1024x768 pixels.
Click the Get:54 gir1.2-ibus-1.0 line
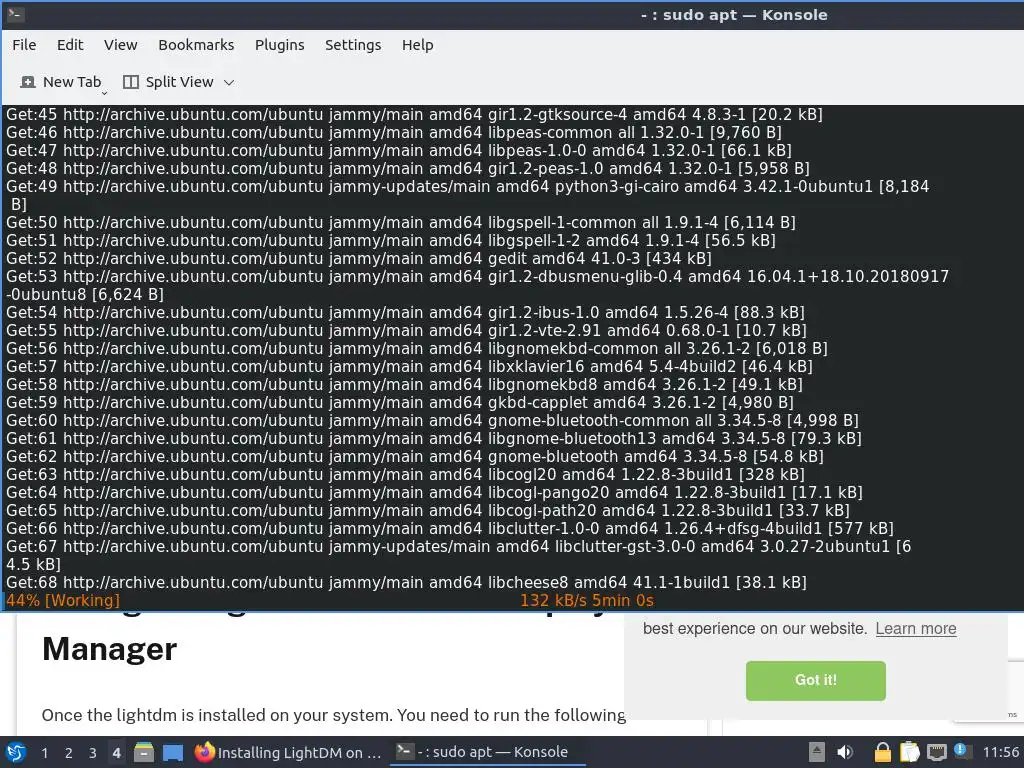pyautogui.click(x=406, y=312)
